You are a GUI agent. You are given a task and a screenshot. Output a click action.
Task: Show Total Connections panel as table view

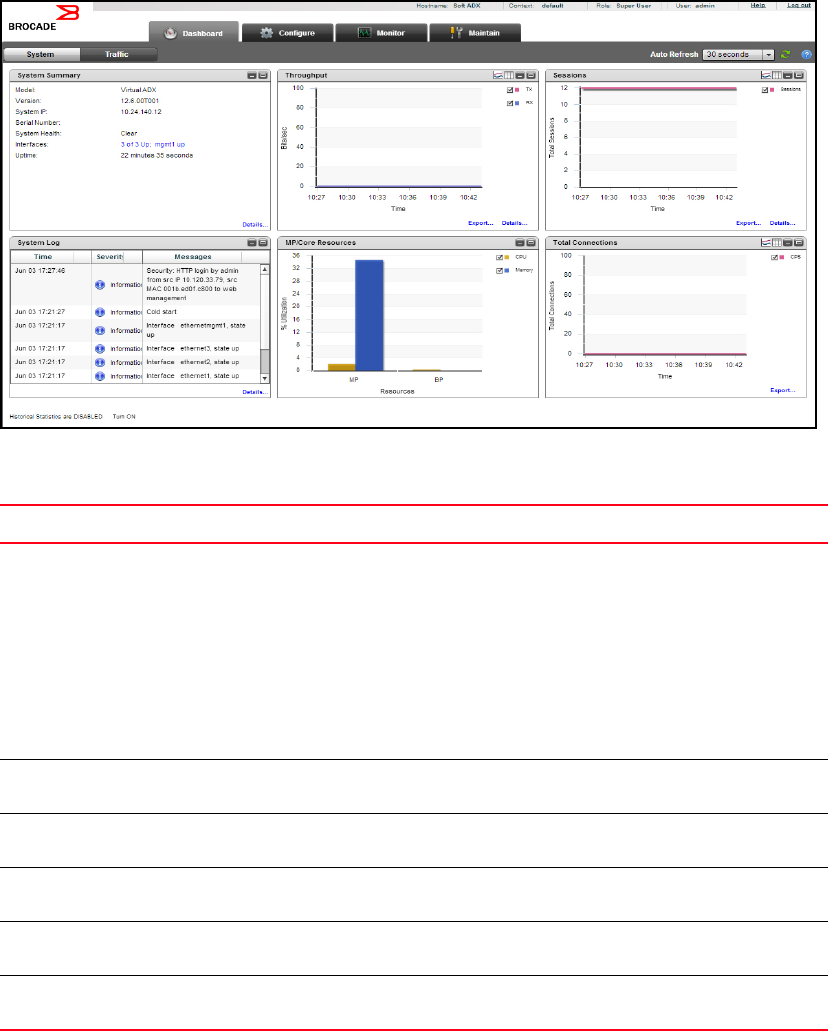[776, 243]
